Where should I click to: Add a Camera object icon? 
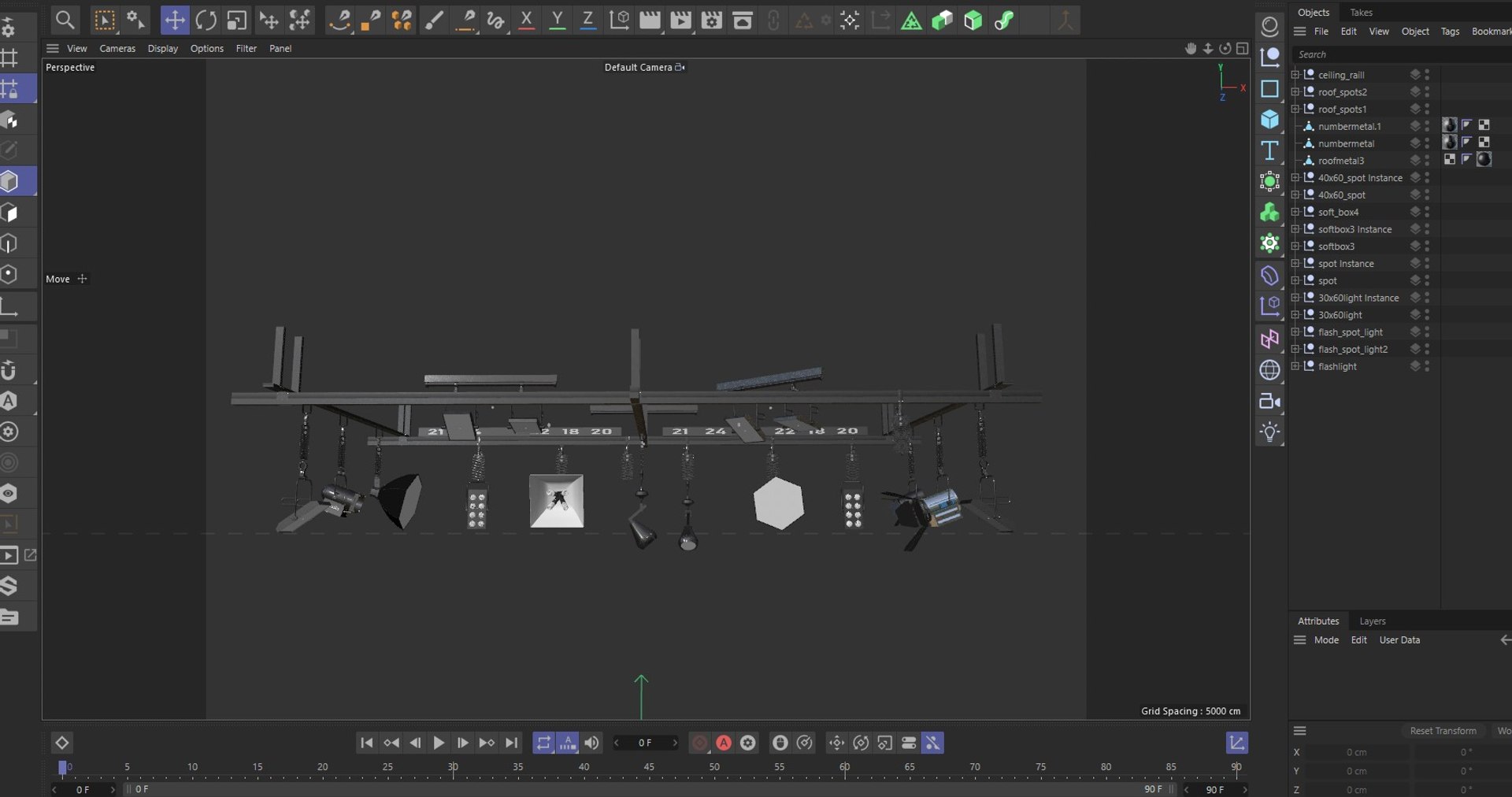coord(1269,401)
